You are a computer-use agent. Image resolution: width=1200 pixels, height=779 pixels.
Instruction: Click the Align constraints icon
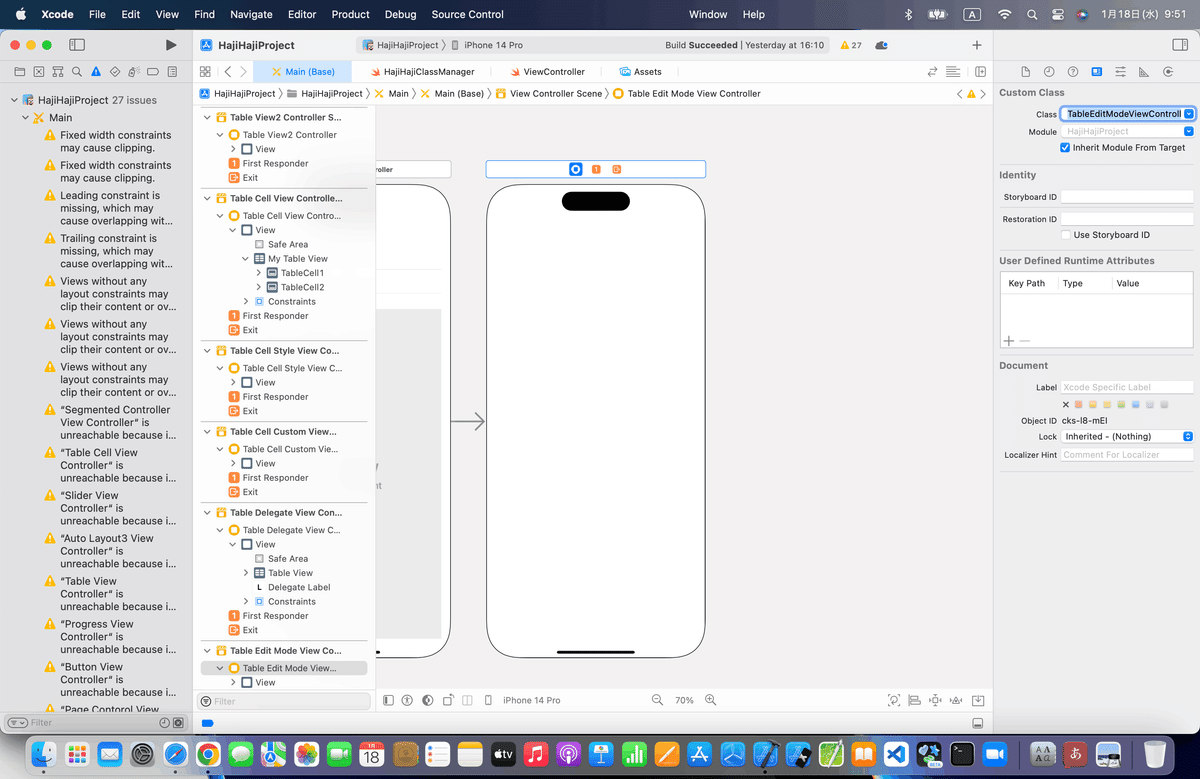pyautogui.click(x=915, y=701)
